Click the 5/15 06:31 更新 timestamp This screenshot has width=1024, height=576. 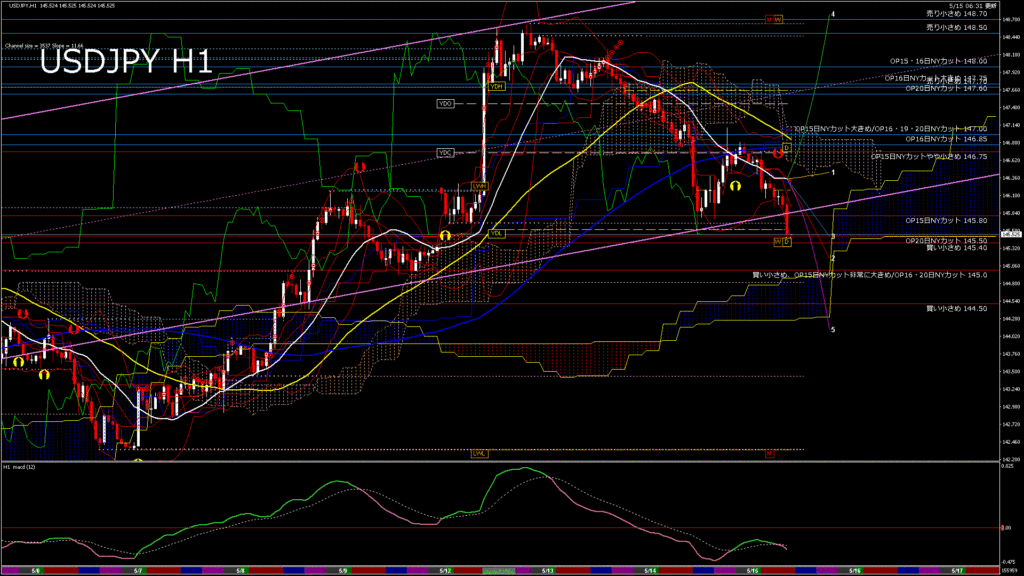click(972, 5)
